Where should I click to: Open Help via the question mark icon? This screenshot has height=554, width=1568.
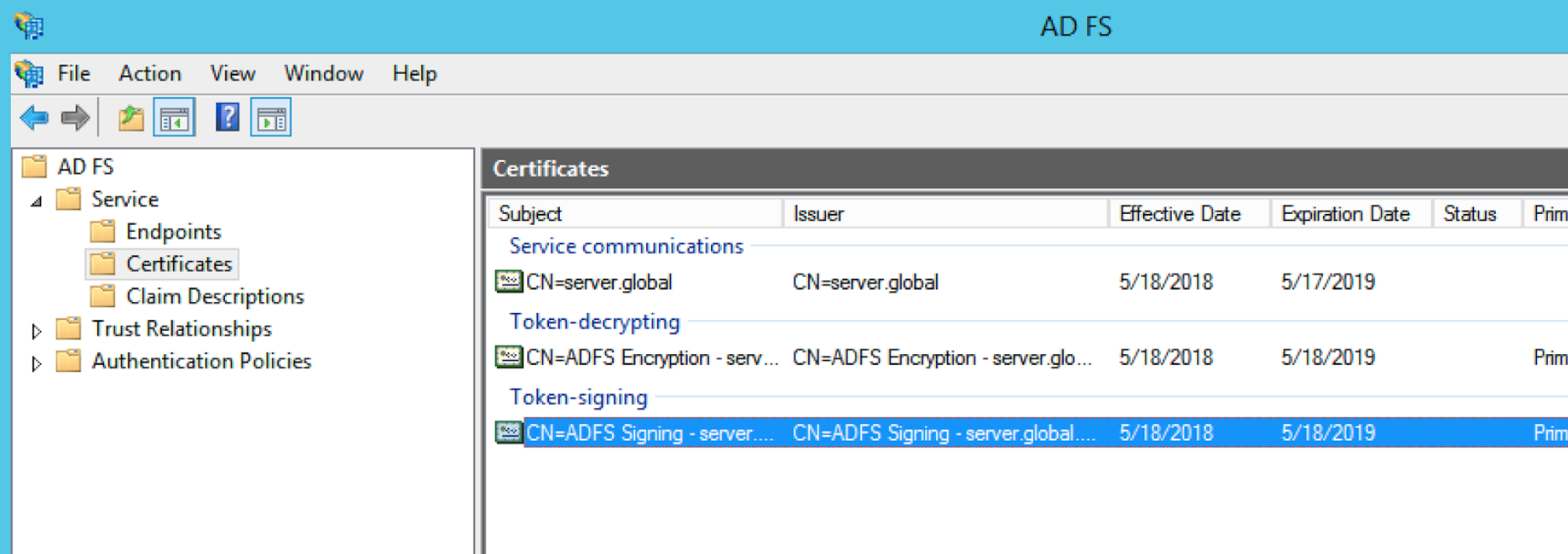(x=227, y=118)
